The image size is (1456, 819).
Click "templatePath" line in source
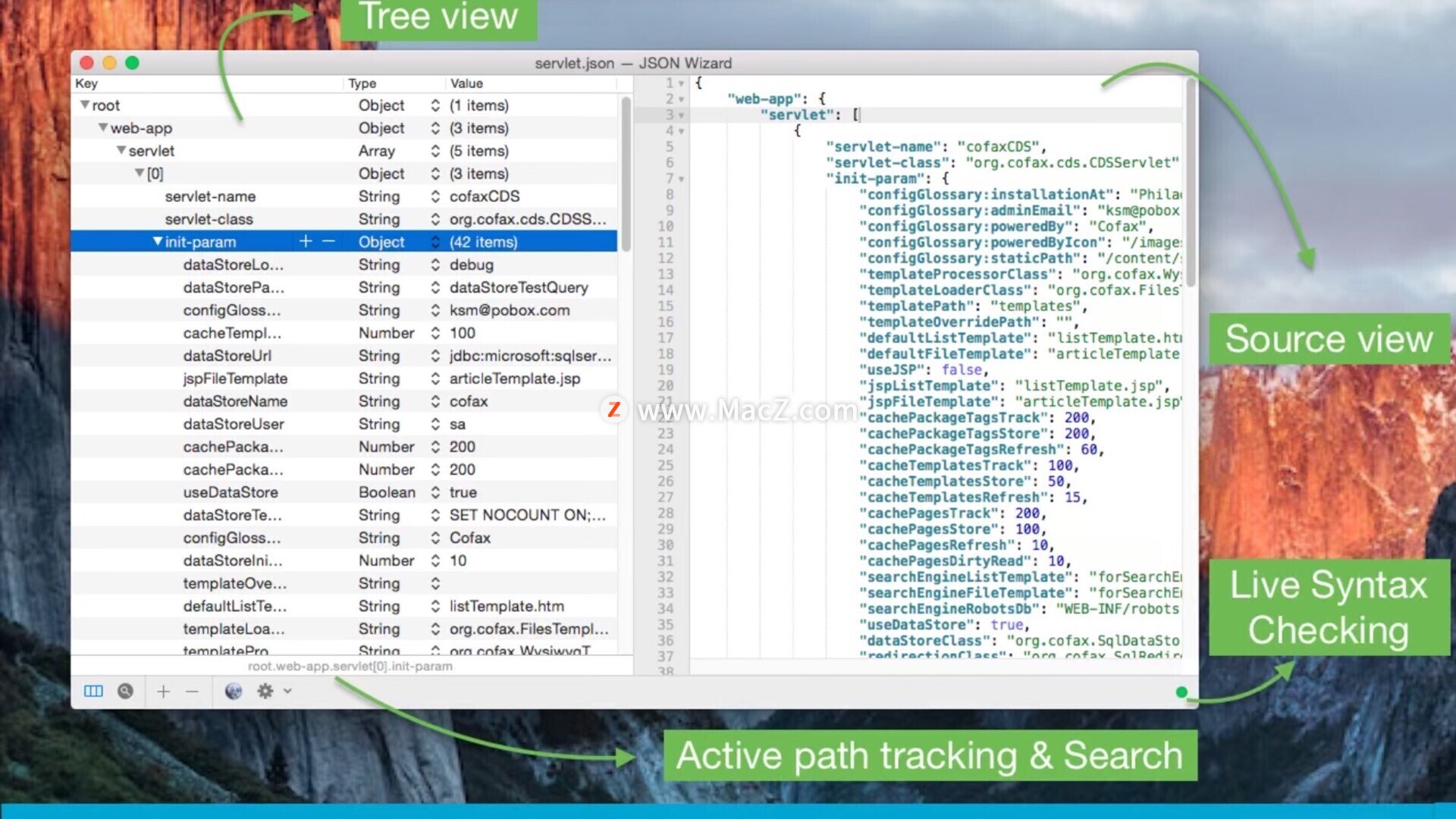[973, 306]
